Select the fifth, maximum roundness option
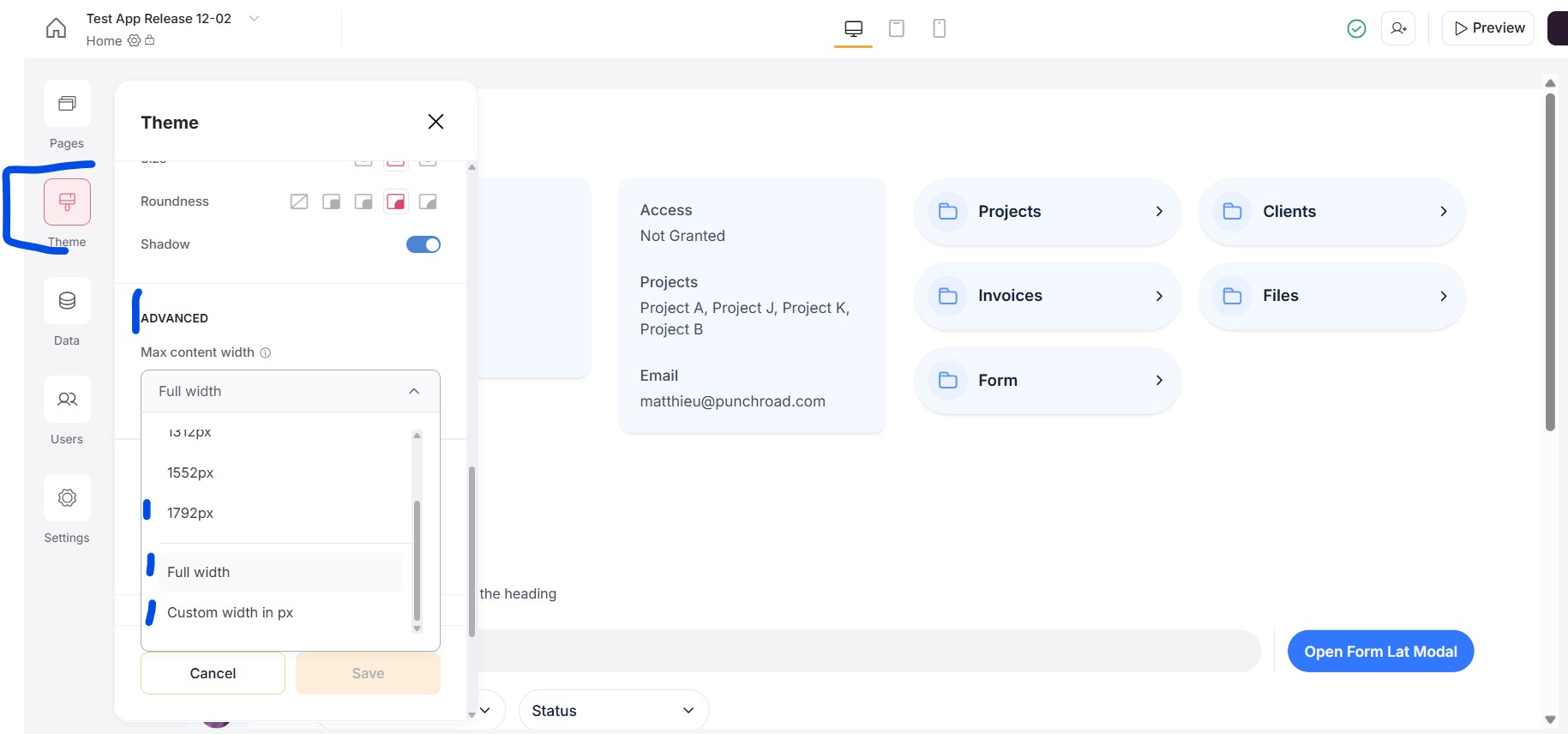 coord(428,202)
